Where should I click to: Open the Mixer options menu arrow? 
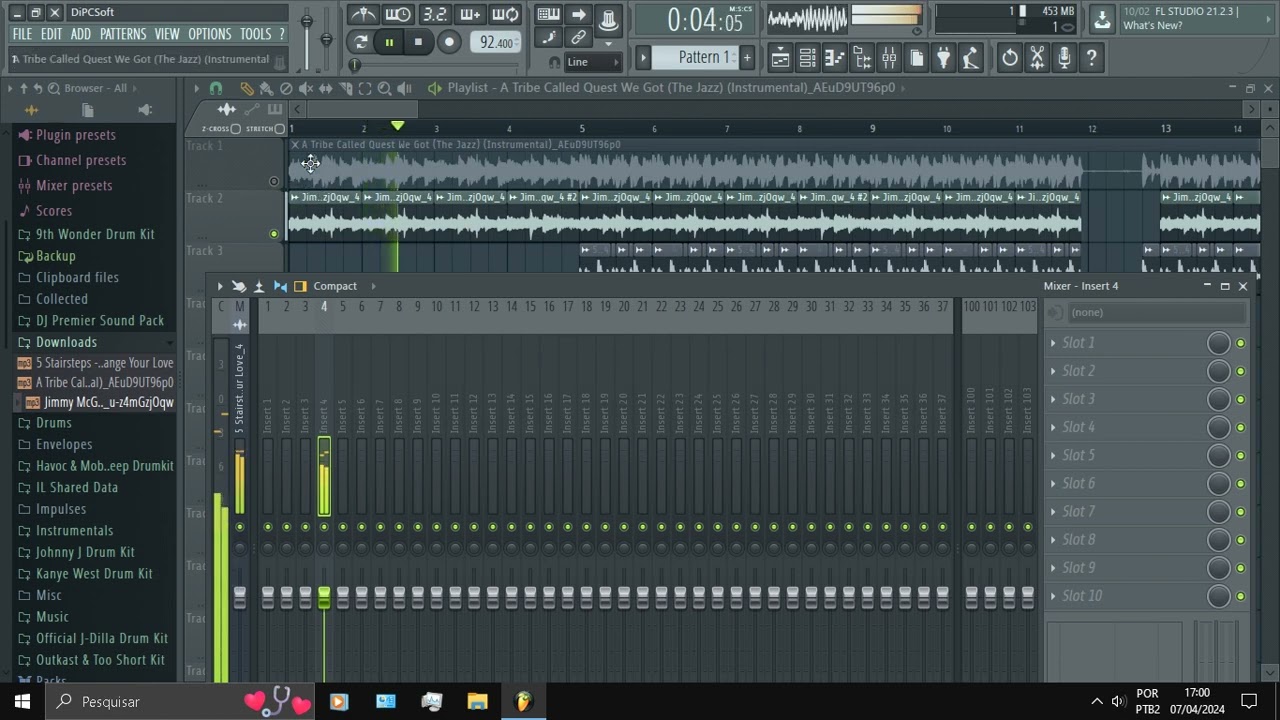[220, 286]
